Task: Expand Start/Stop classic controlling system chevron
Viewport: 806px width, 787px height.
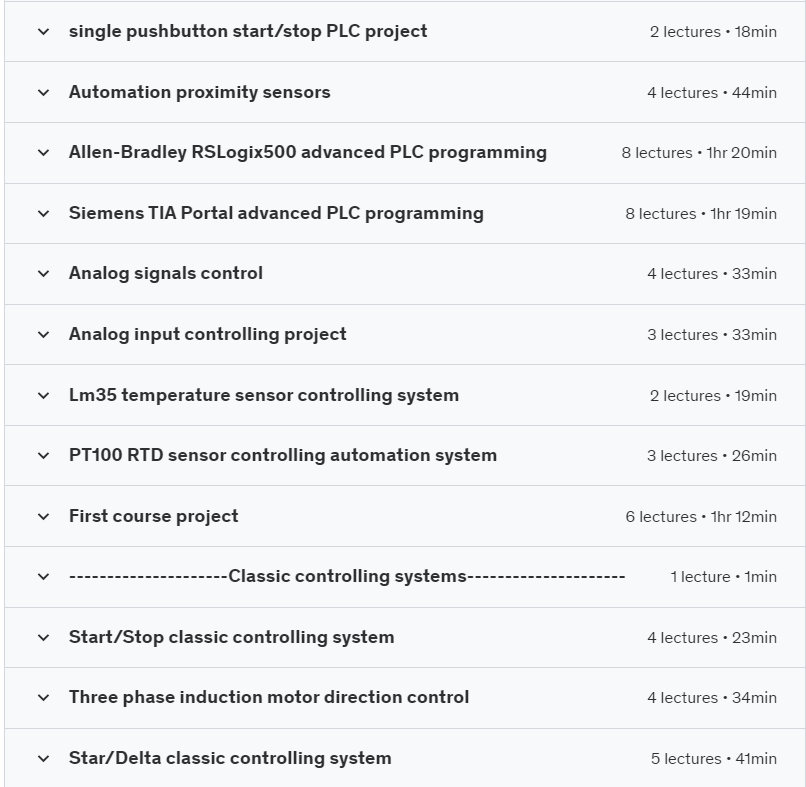Action: pos(43,638)
